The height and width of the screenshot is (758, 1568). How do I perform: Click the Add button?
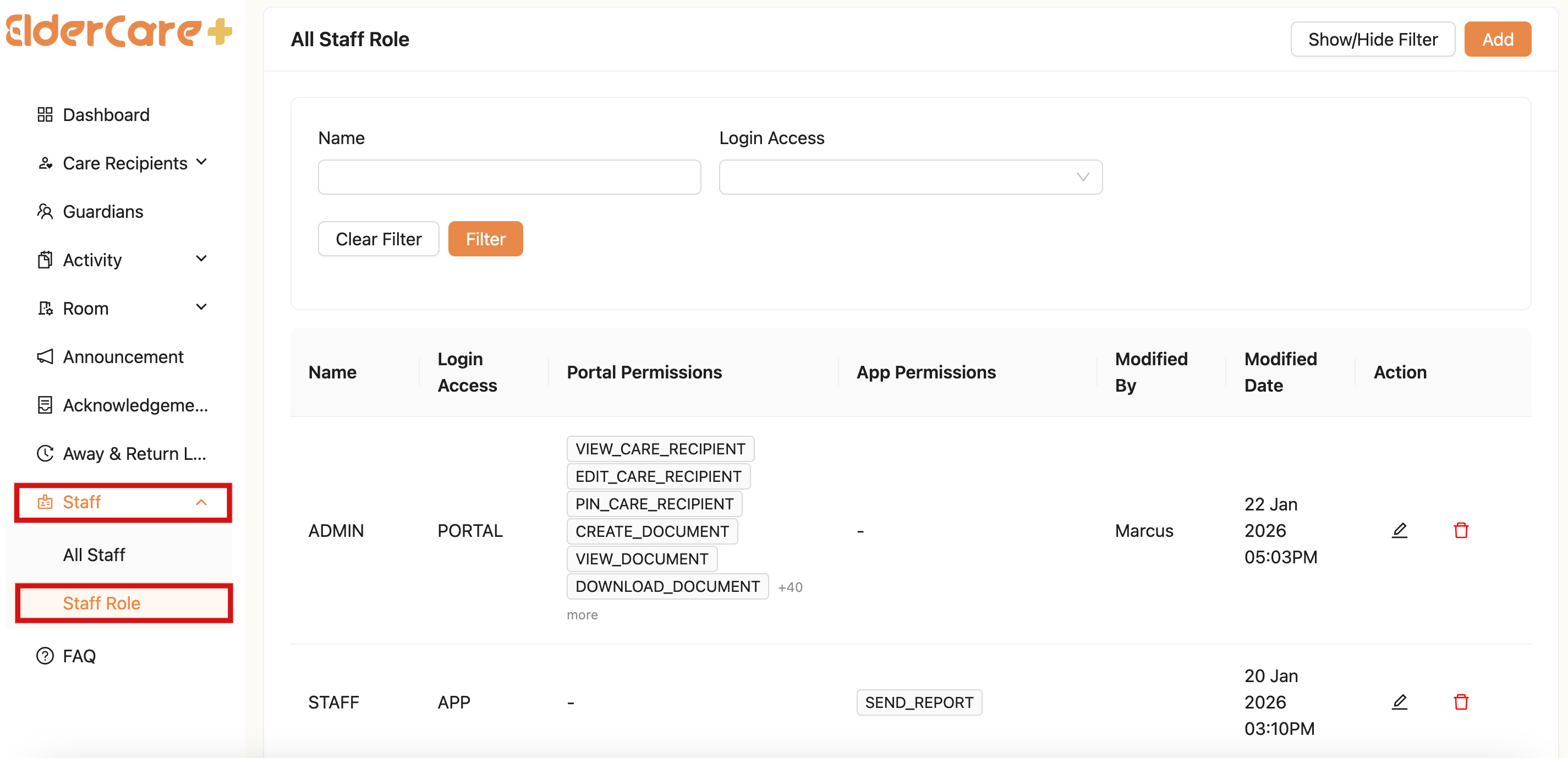pos(1498,39)
